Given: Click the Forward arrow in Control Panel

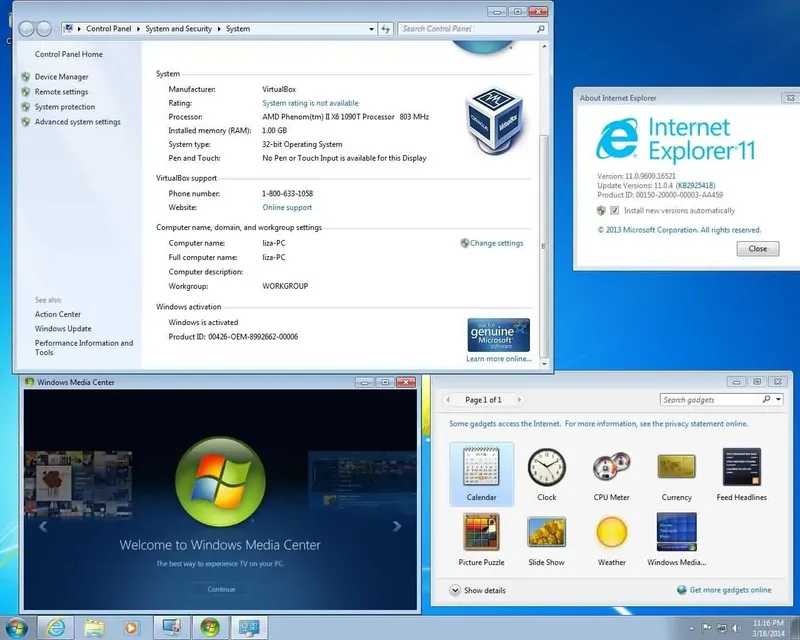Looking at the screenshot, I should [44, 29].
